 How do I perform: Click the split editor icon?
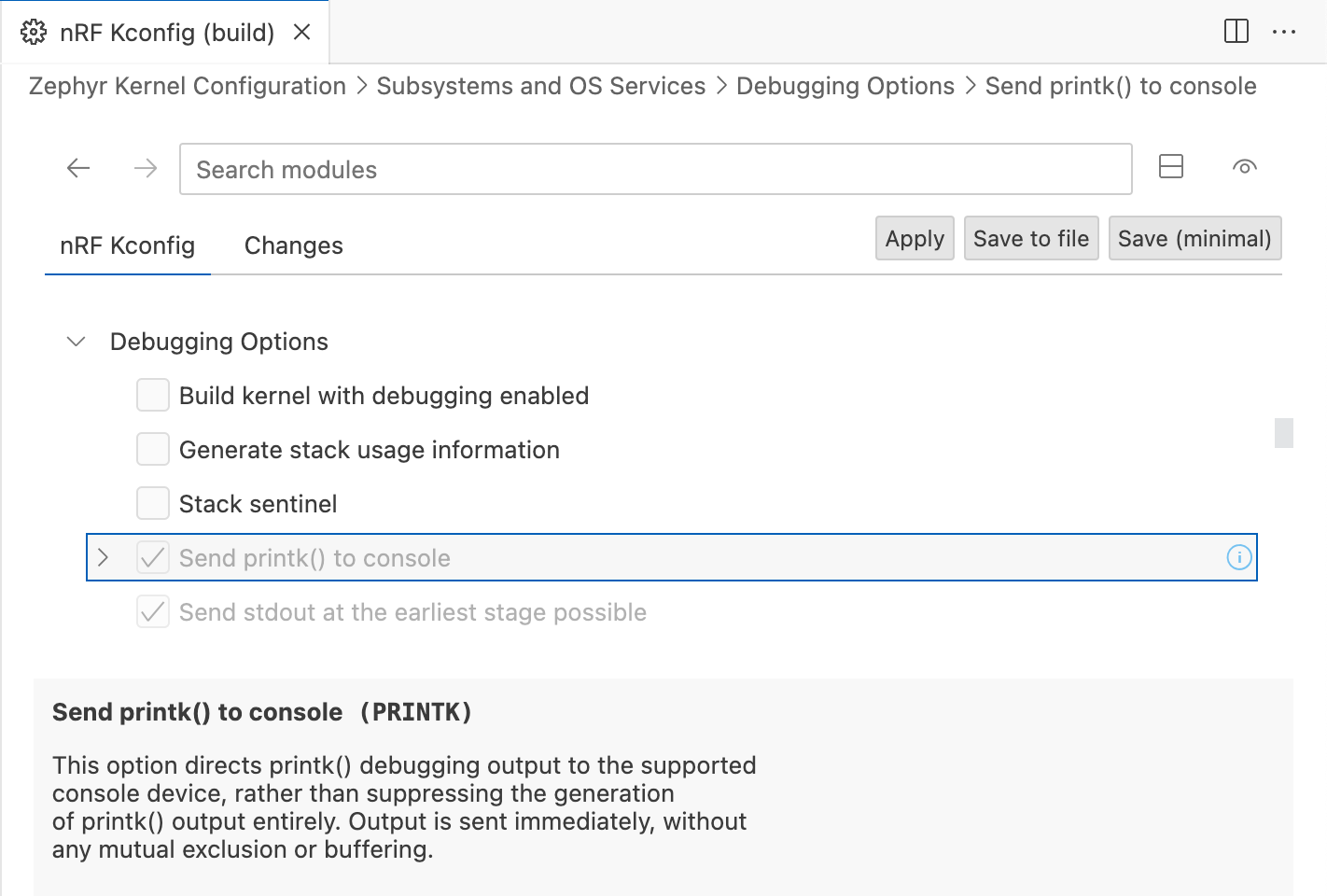coord(1236,32)
